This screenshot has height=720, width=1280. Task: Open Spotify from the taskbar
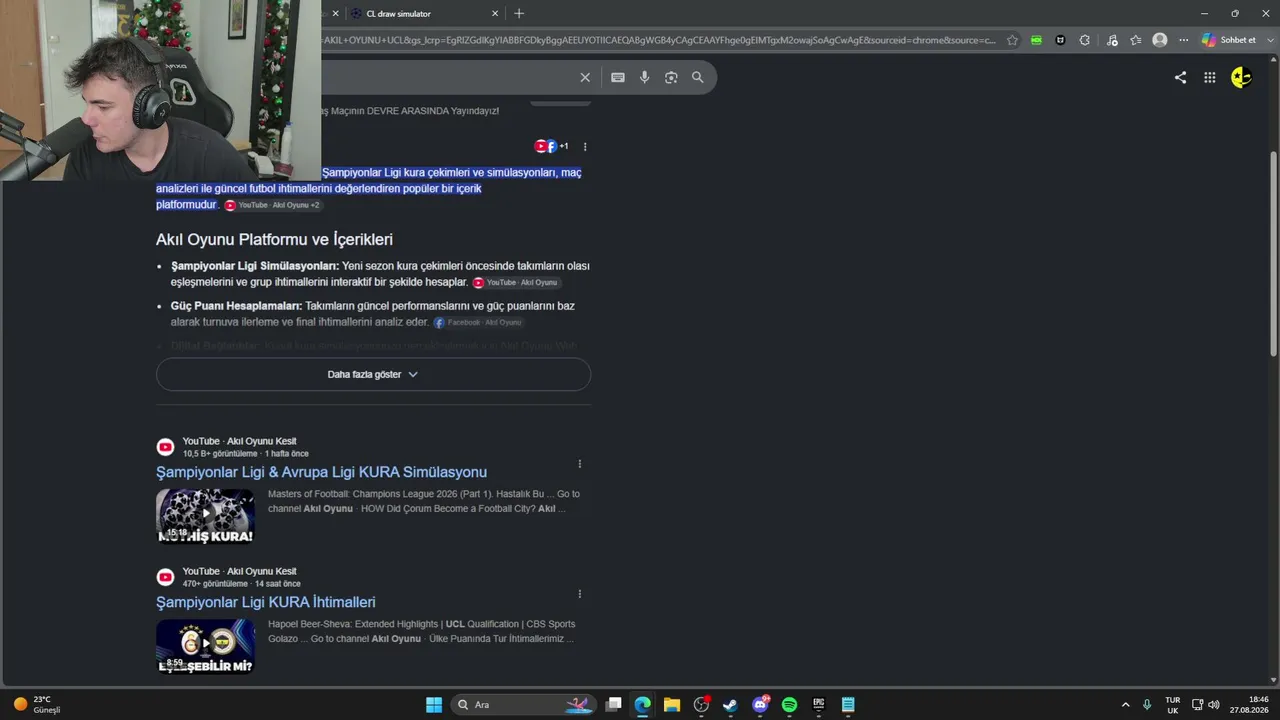pos(789,705)
